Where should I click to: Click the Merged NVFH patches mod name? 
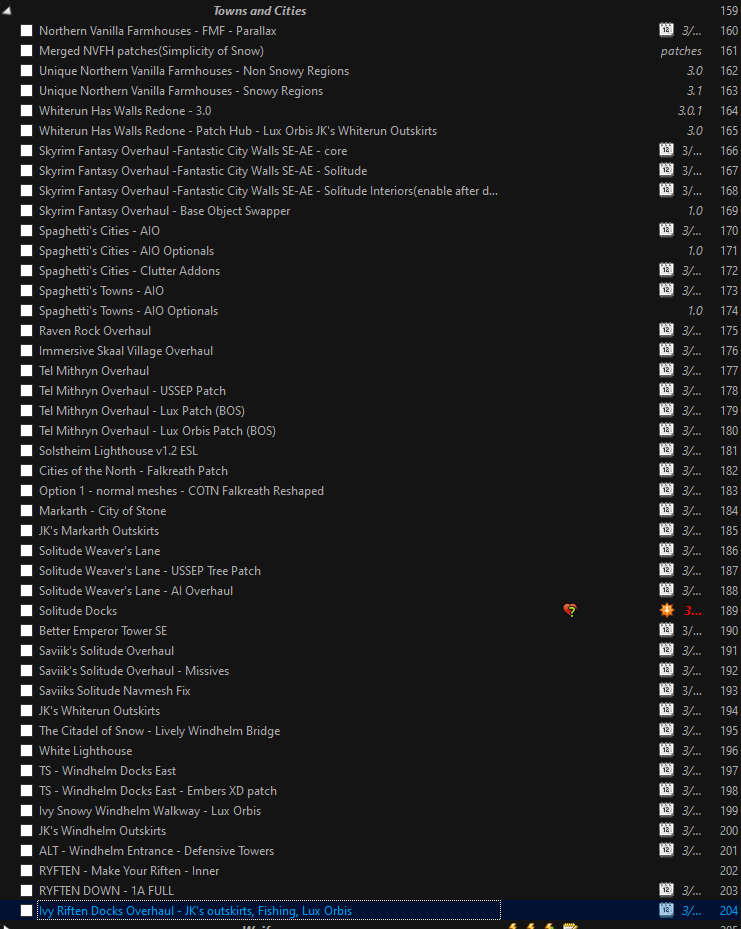[x=151, y=51]
